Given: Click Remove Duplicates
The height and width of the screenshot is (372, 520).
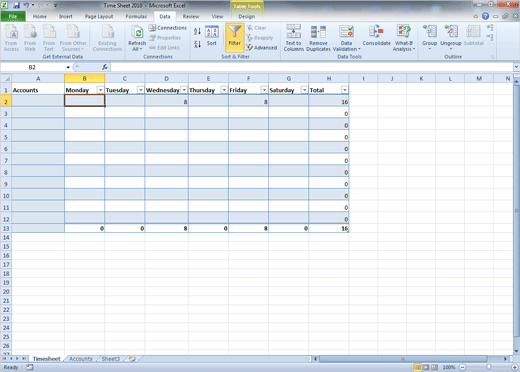Looking at the screenshot, I should 318,38.
